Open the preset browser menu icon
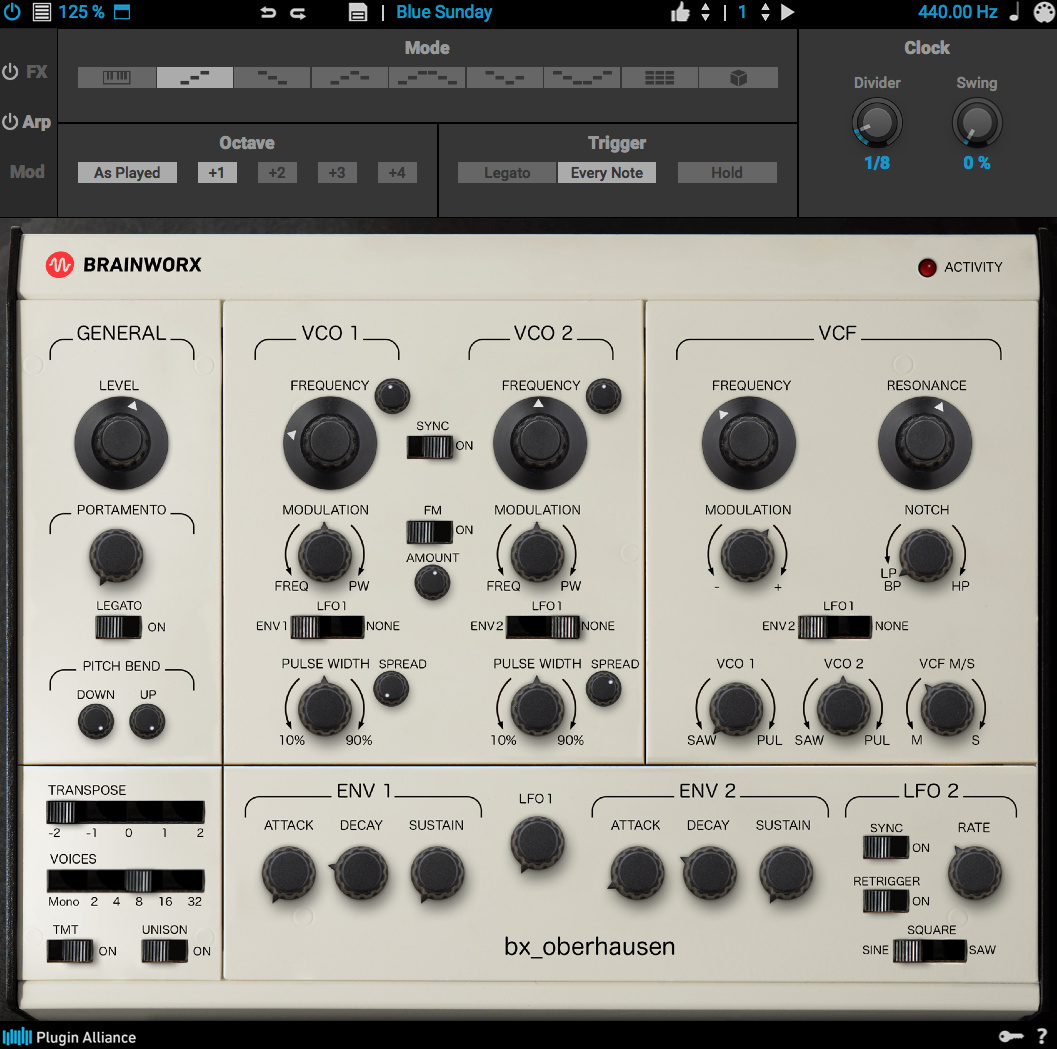This screenshot has height=1049, width=1057. 358,12
